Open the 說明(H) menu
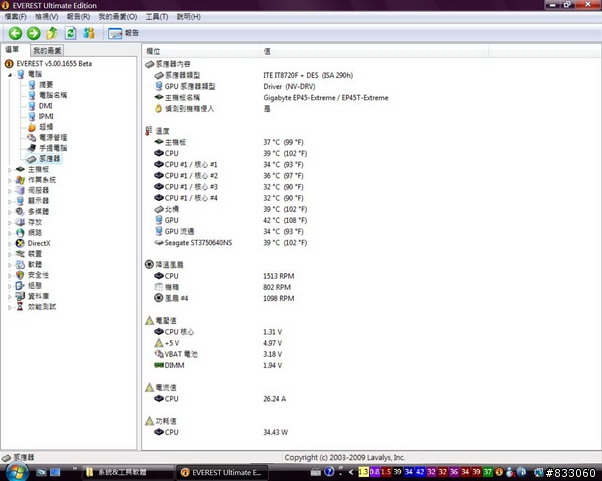This screenshot has height=481, width=602. pos(189,17)
